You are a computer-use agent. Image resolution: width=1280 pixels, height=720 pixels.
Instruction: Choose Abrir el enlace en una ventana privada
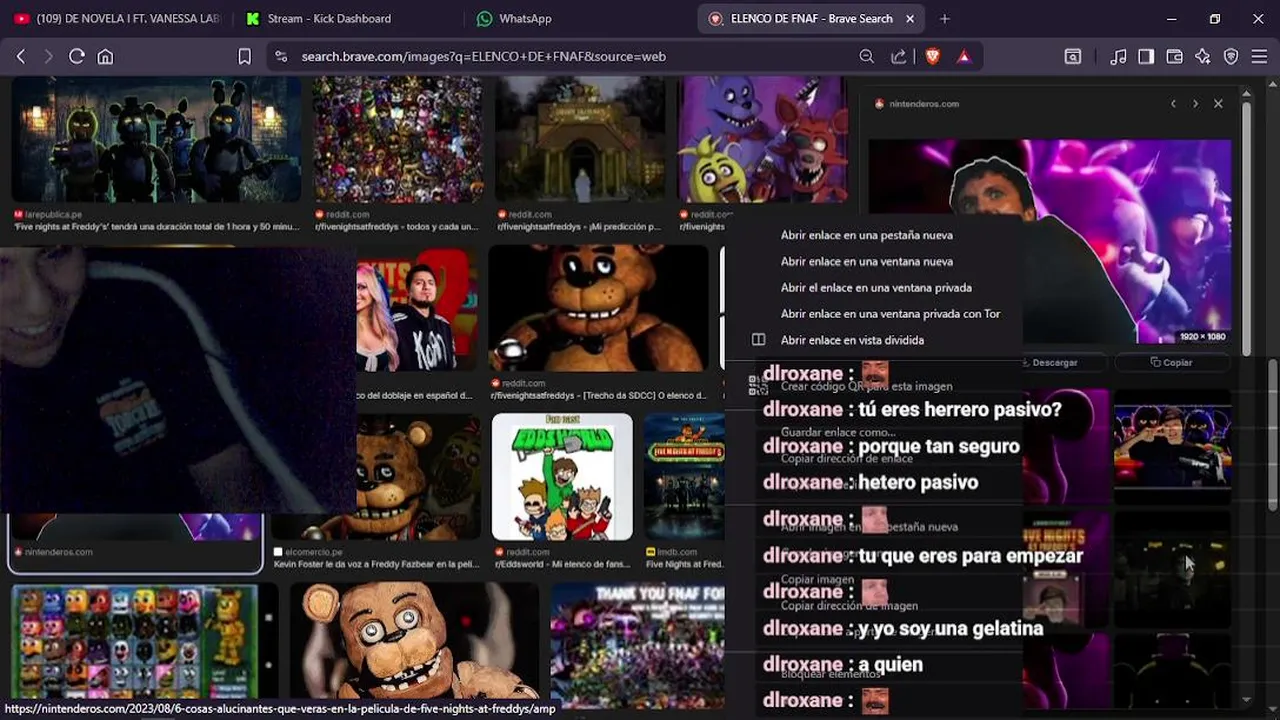pyautogui.click(x=876, y=287)
